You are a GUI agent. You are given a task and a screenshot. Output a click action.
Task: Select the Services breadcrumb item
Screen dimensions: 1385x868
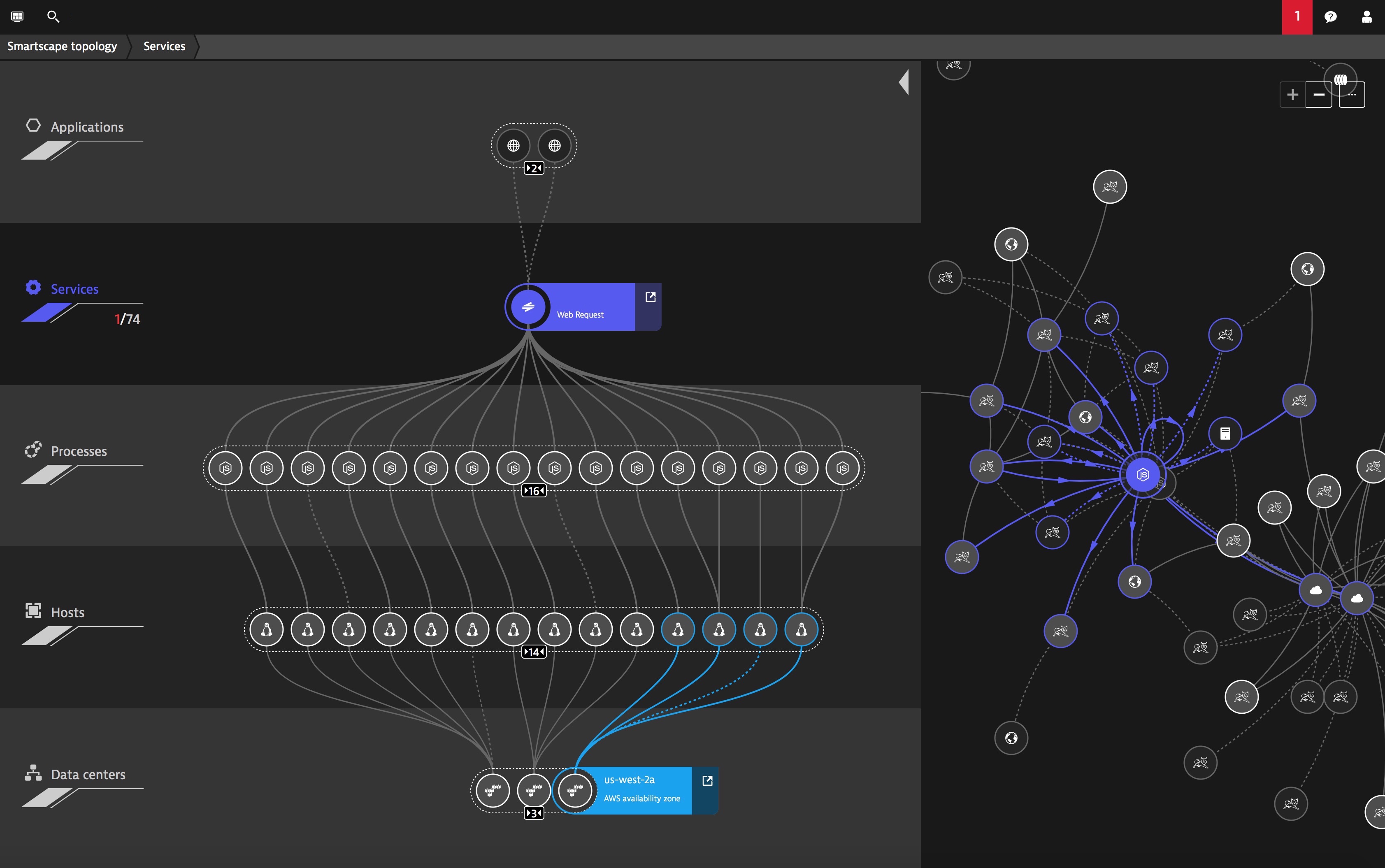164,46
